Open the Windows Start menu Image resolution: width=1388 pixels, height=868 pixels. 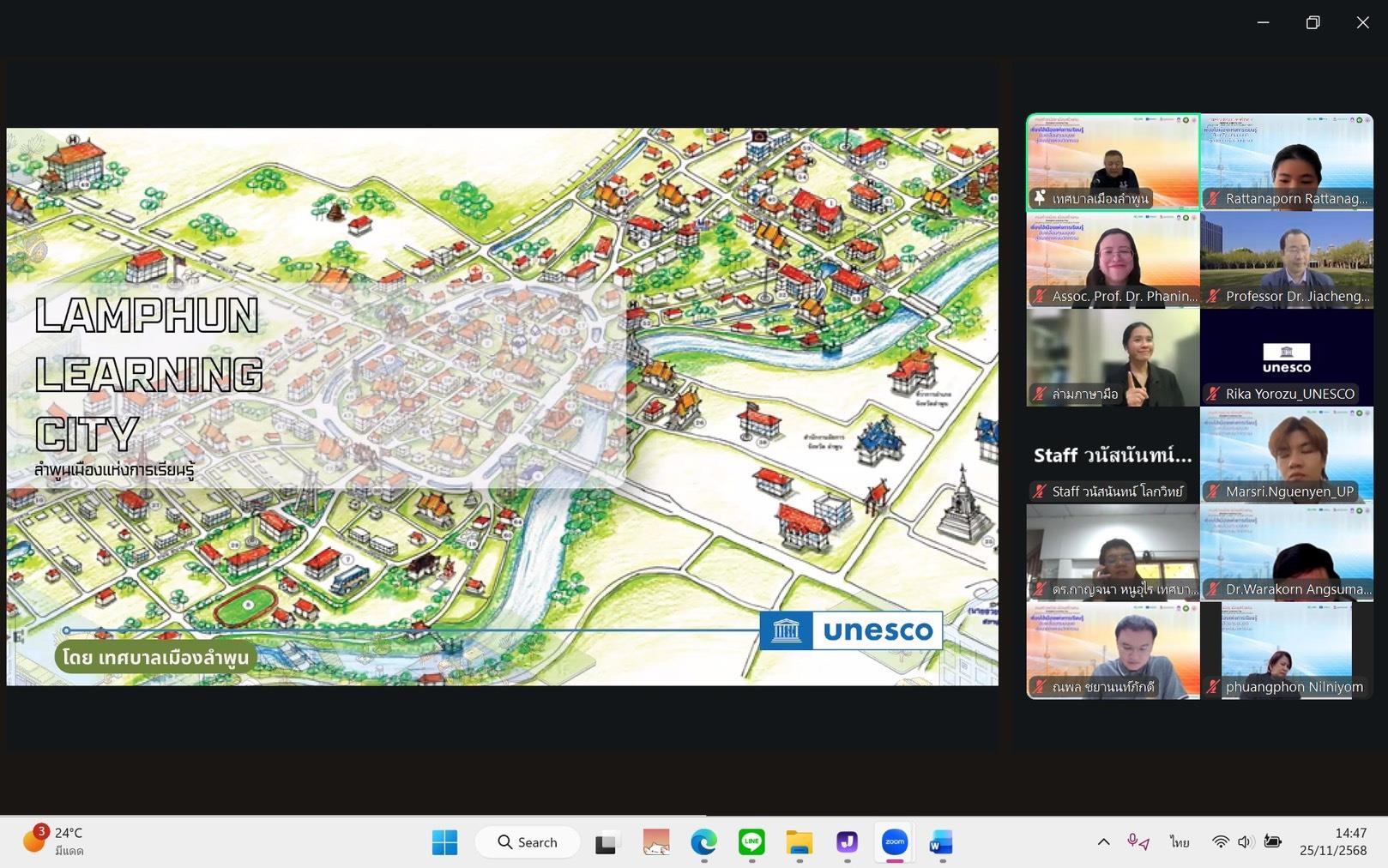pyautogui.click(x=444, y=842)
